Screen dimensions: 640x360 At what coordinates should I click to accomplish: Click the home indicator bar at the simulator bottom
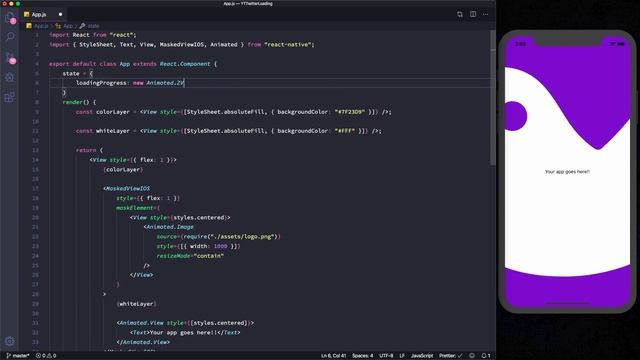567,303
